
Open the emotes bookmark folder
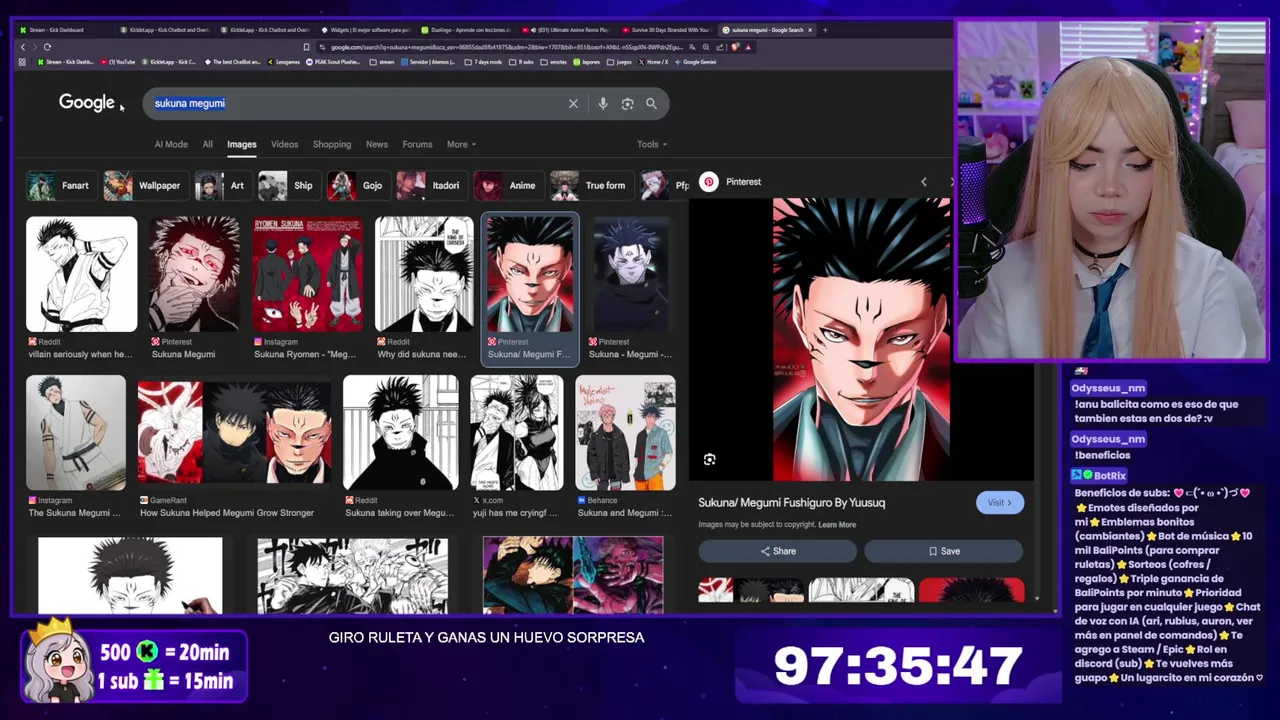pyautogui.click(x=554, y=62)
